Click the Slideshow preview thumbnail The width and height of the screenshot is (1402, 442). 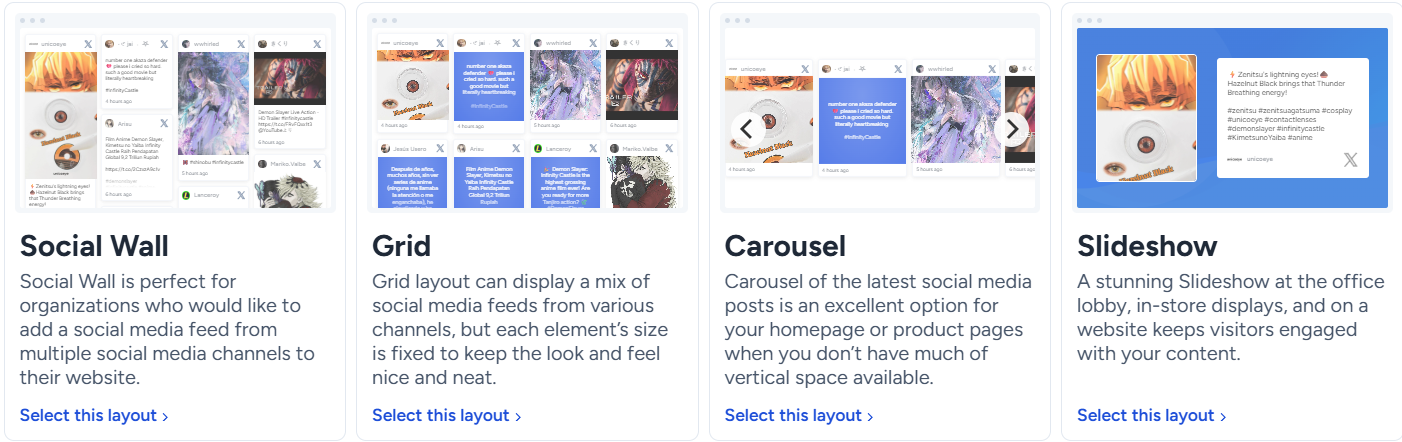[x=1232, y=113]
